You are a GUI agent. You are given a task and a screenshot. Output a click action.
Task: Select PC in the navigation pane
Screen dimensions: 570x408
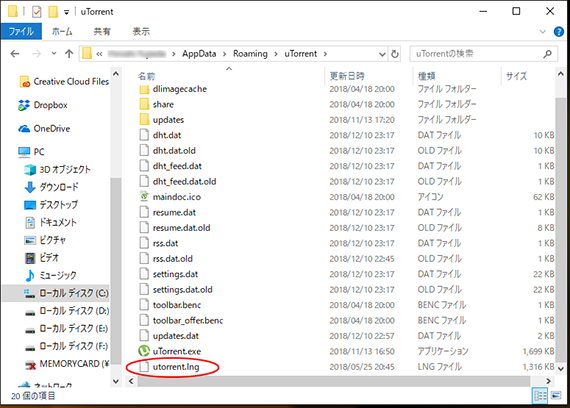point(31,152)
